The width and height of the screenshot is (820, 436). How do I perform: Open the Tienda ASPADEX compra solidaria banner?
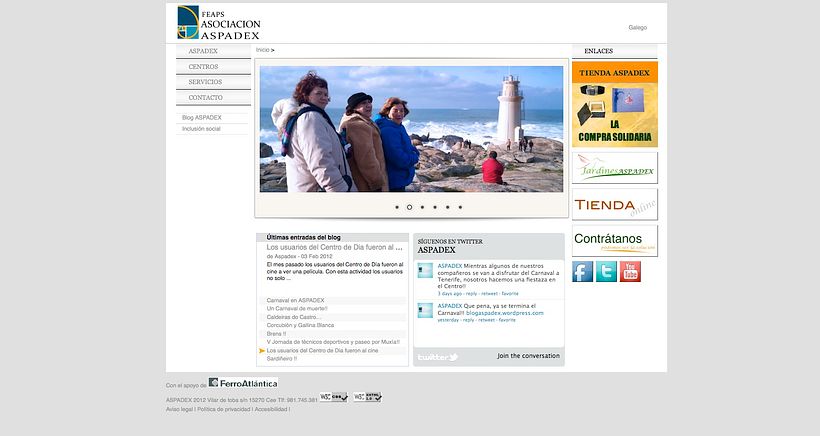[615, 105]
